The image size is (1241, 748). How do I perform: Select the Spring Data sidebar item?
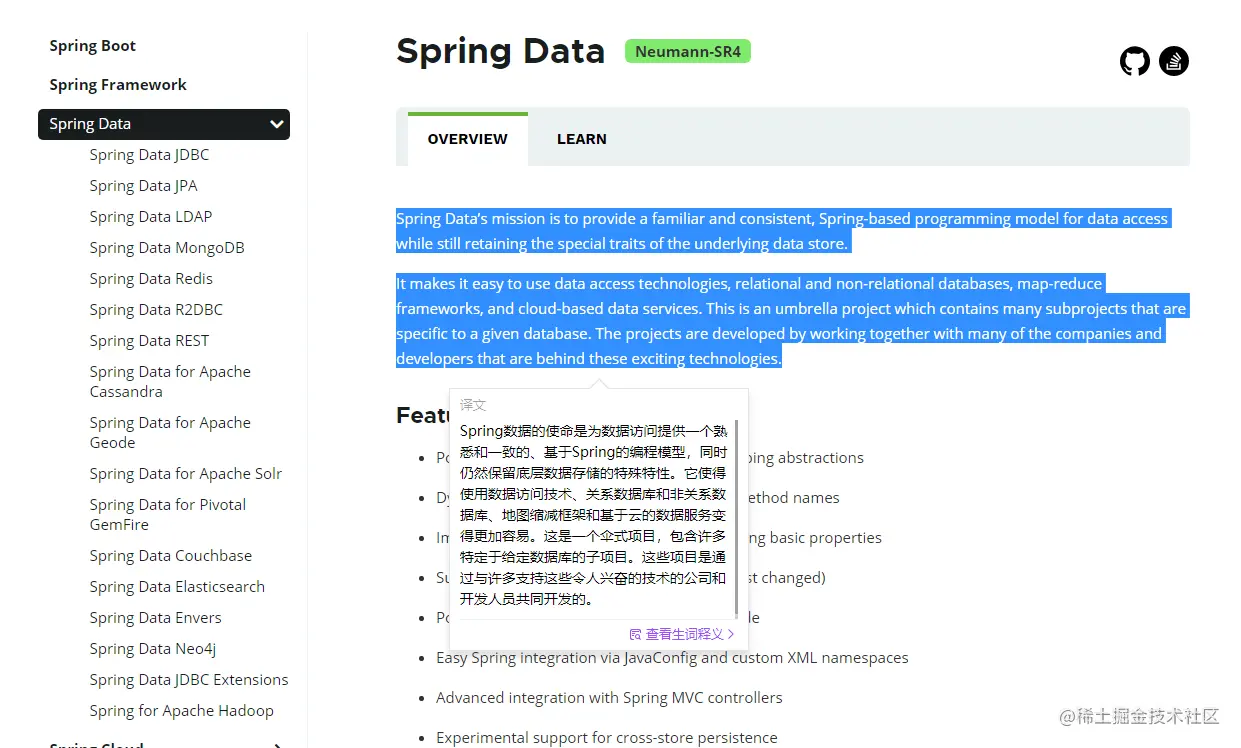[164, 124]
